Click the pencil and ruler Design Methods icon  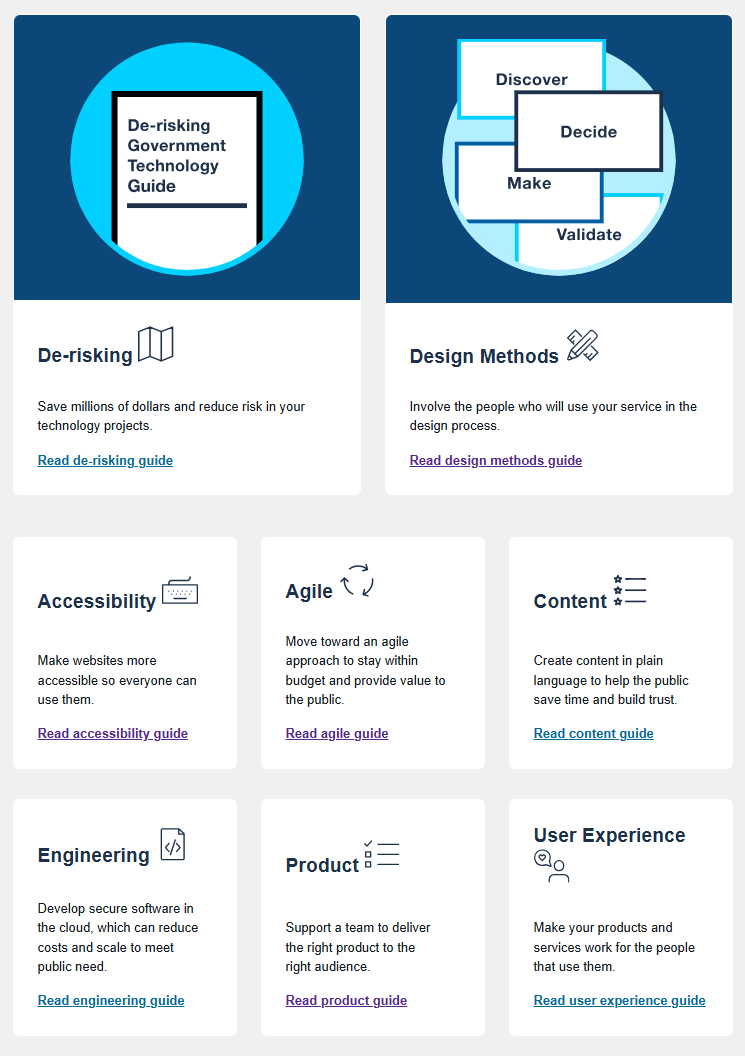tap(582, 345)
